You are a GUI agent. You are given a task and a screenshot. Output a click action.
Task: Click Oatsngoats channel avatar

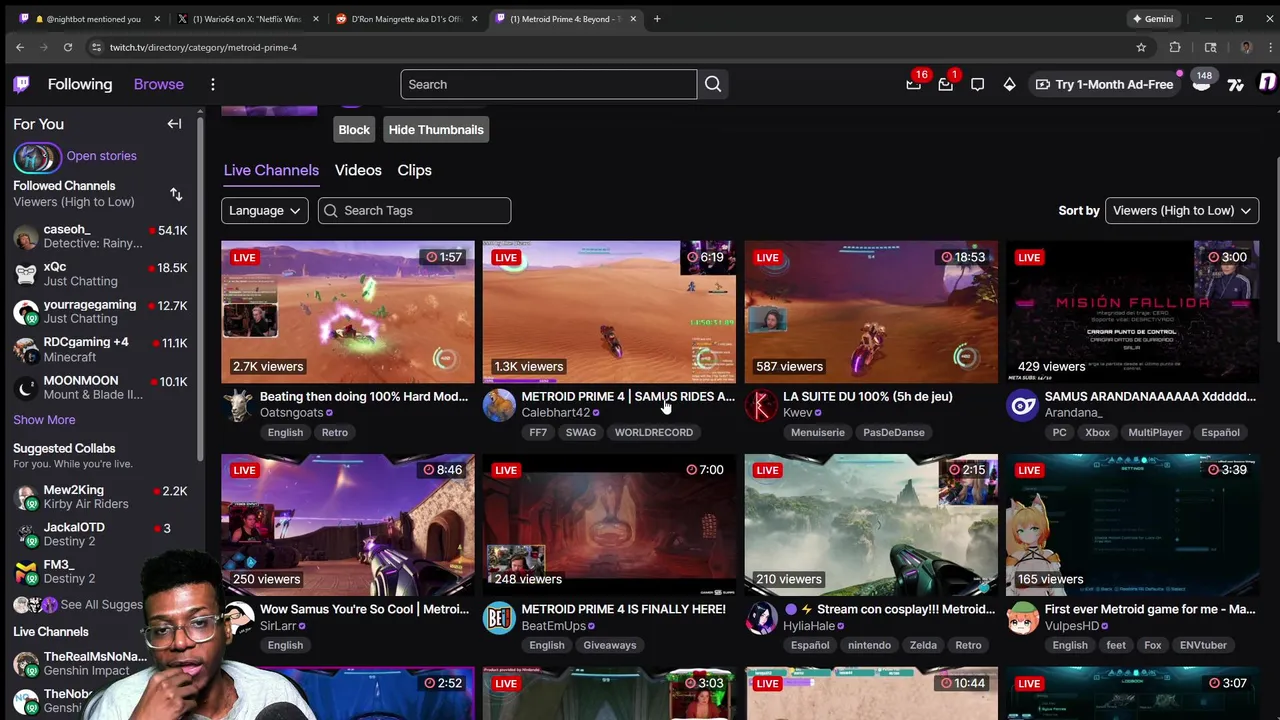[x=237, y=405]
